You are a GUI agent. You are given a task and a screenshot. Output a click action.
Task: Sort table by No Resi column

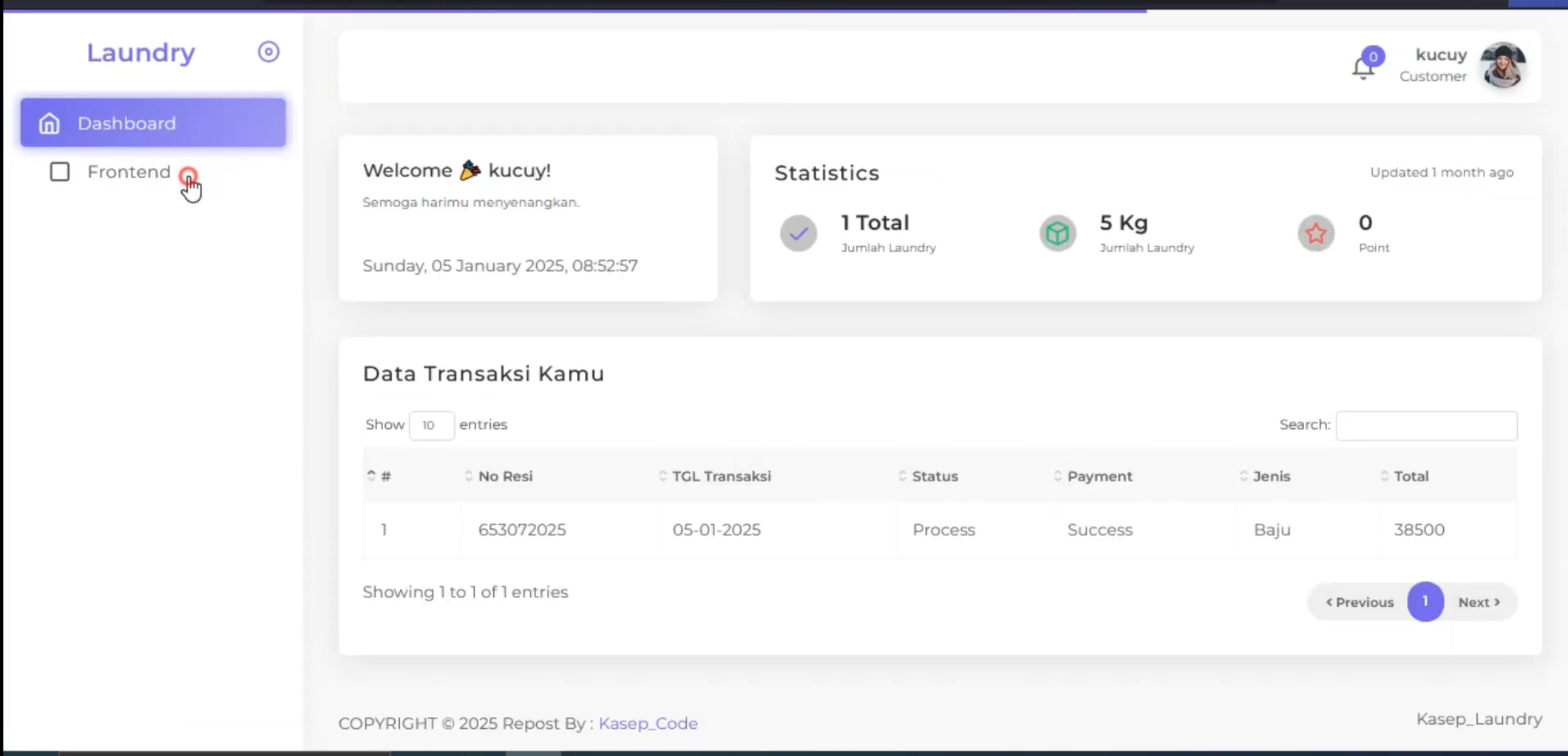558,476
